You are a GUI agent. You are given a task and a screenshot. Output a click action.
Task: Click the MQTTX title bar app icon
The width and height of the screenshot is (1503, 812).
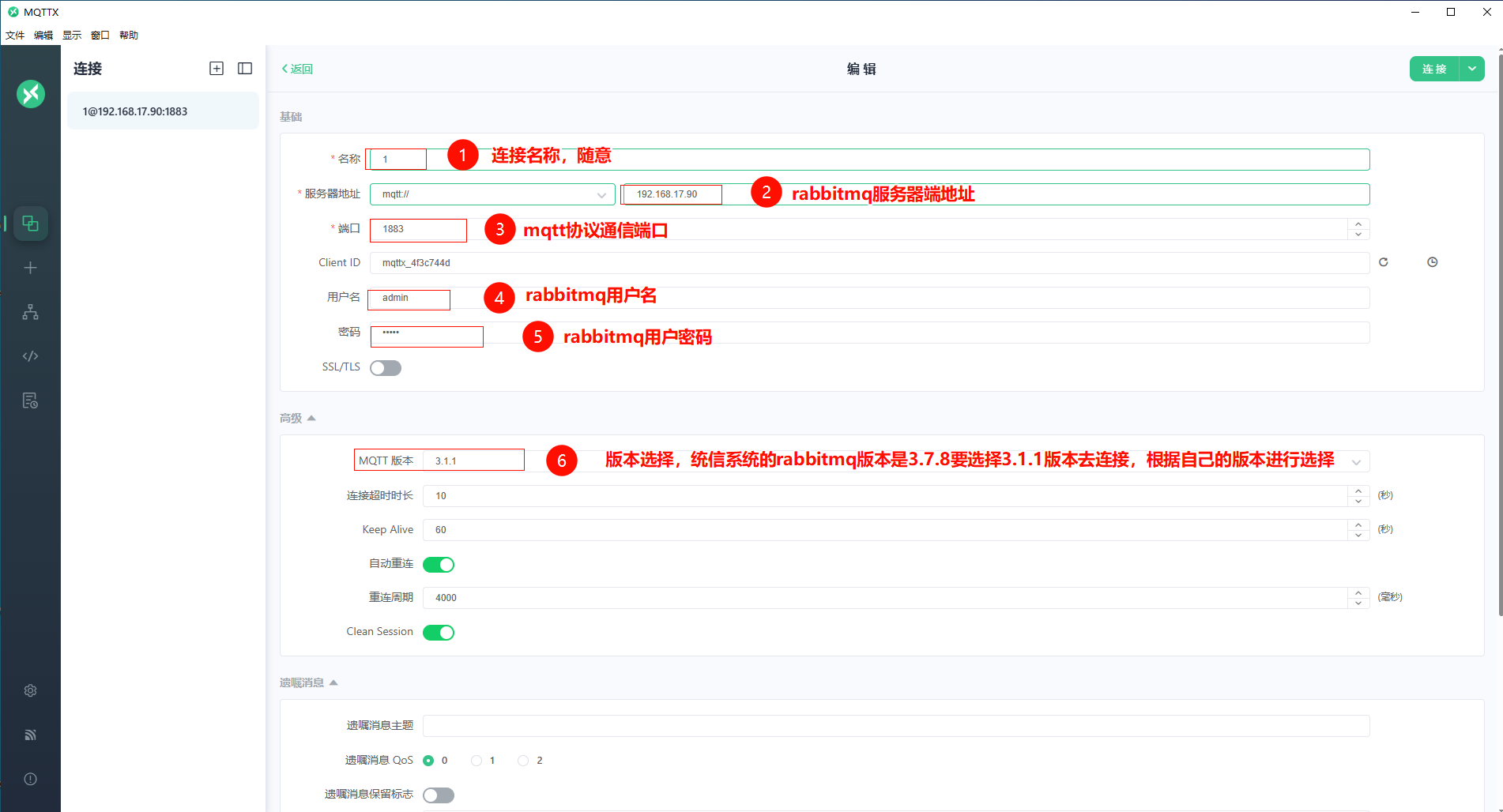point(13,12)
